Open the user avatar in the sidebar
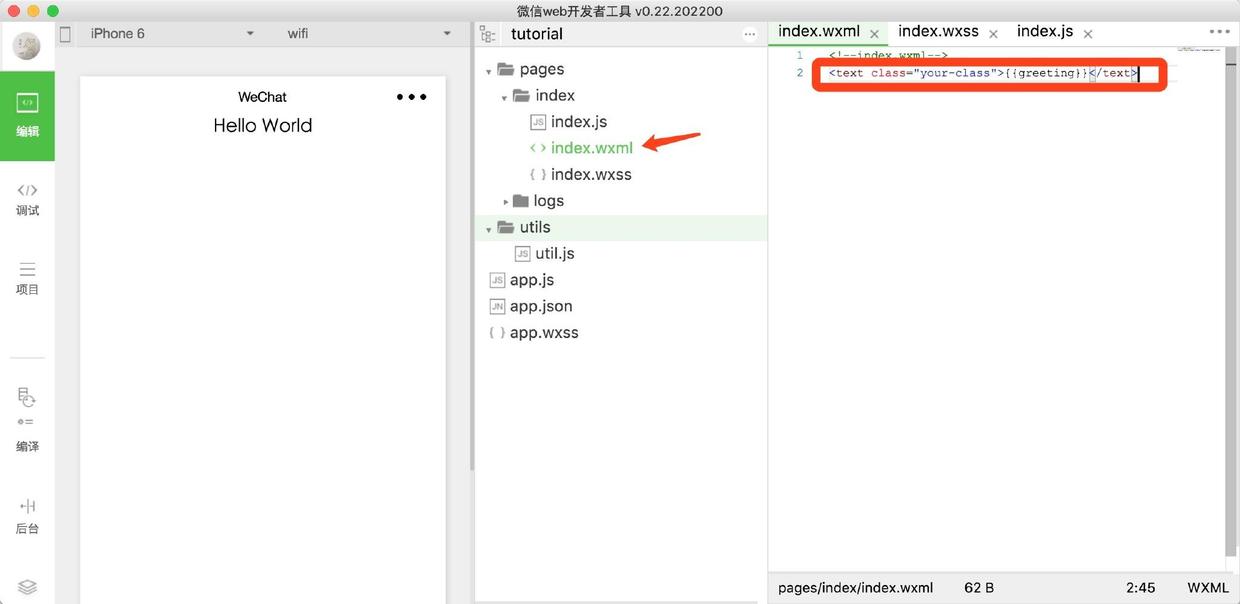Image resolution: width=1240 pixels, height=604 pixels. [x=27, y=45]
